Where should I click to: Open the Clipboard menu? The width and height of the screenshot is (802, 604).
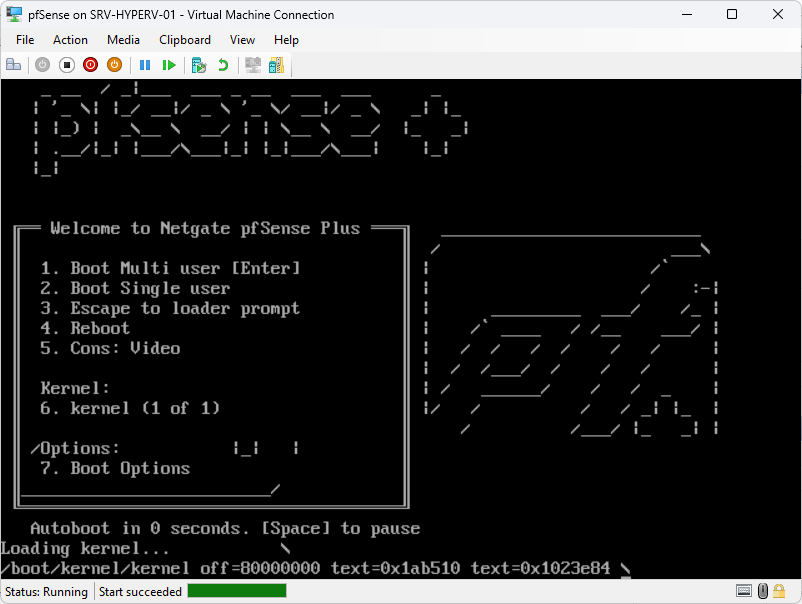click(x=184, y=40)
